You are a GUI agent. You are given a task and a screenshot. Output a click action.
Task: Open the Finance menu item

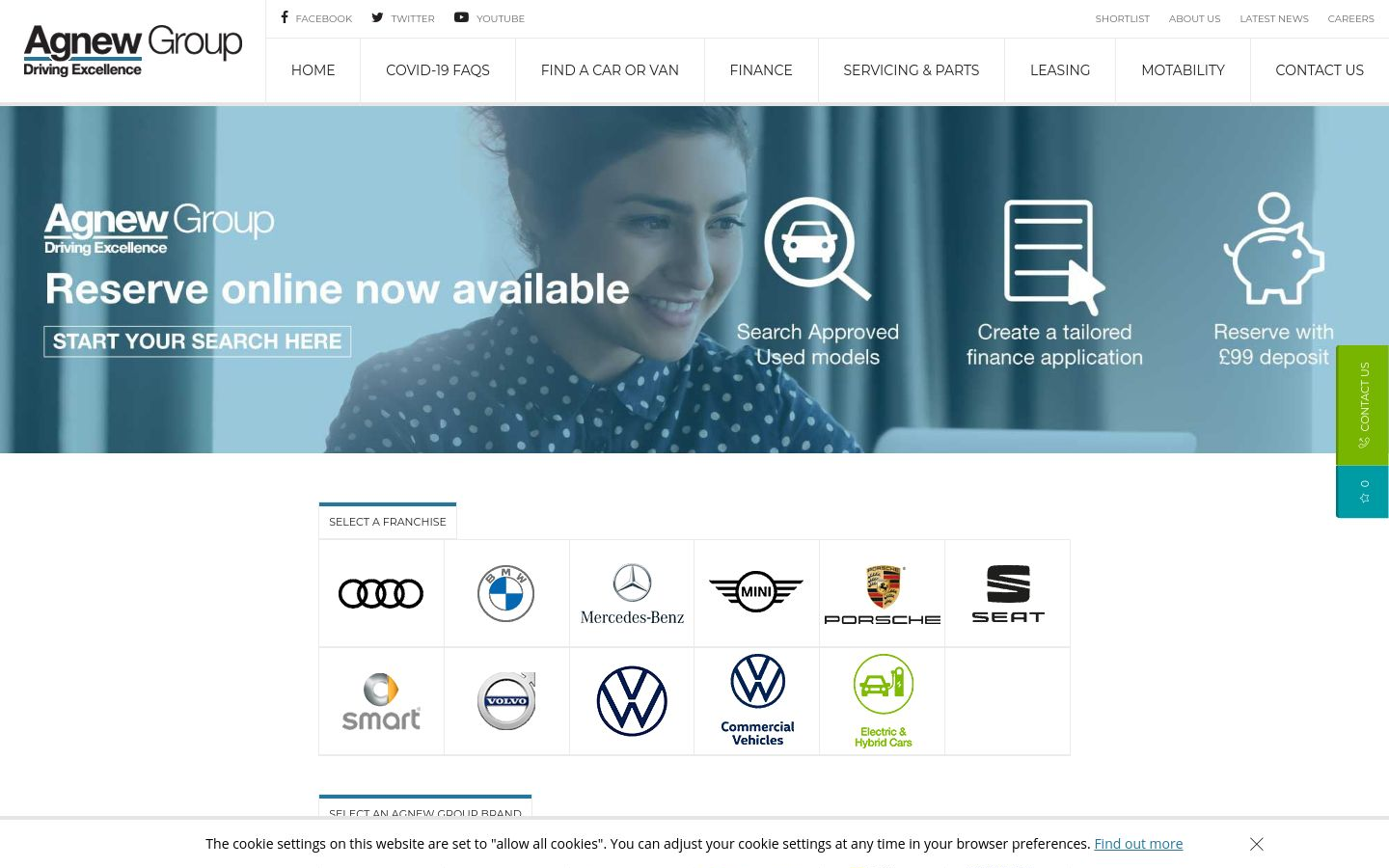761,70
